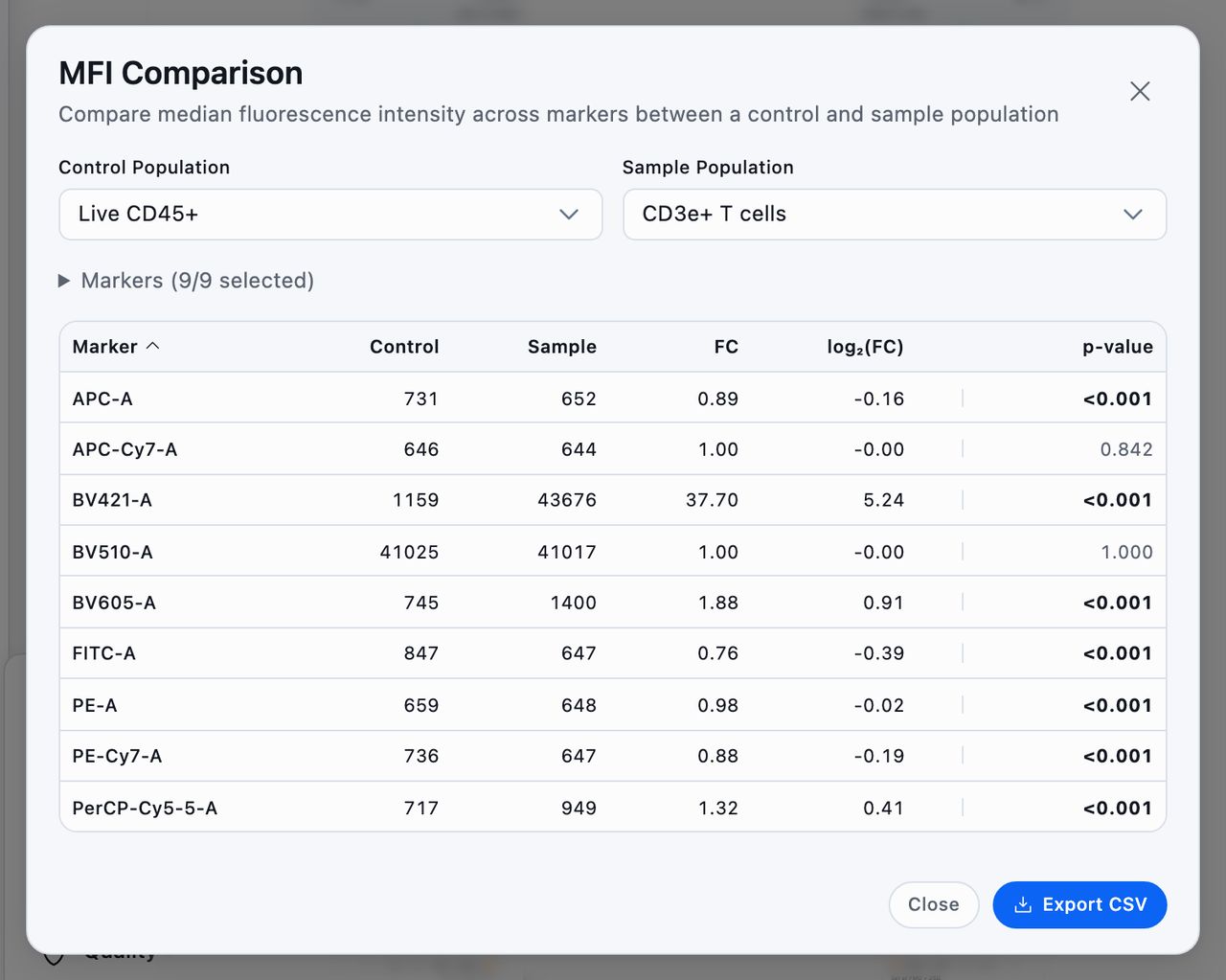Click the control value 847

click(421, 653)
